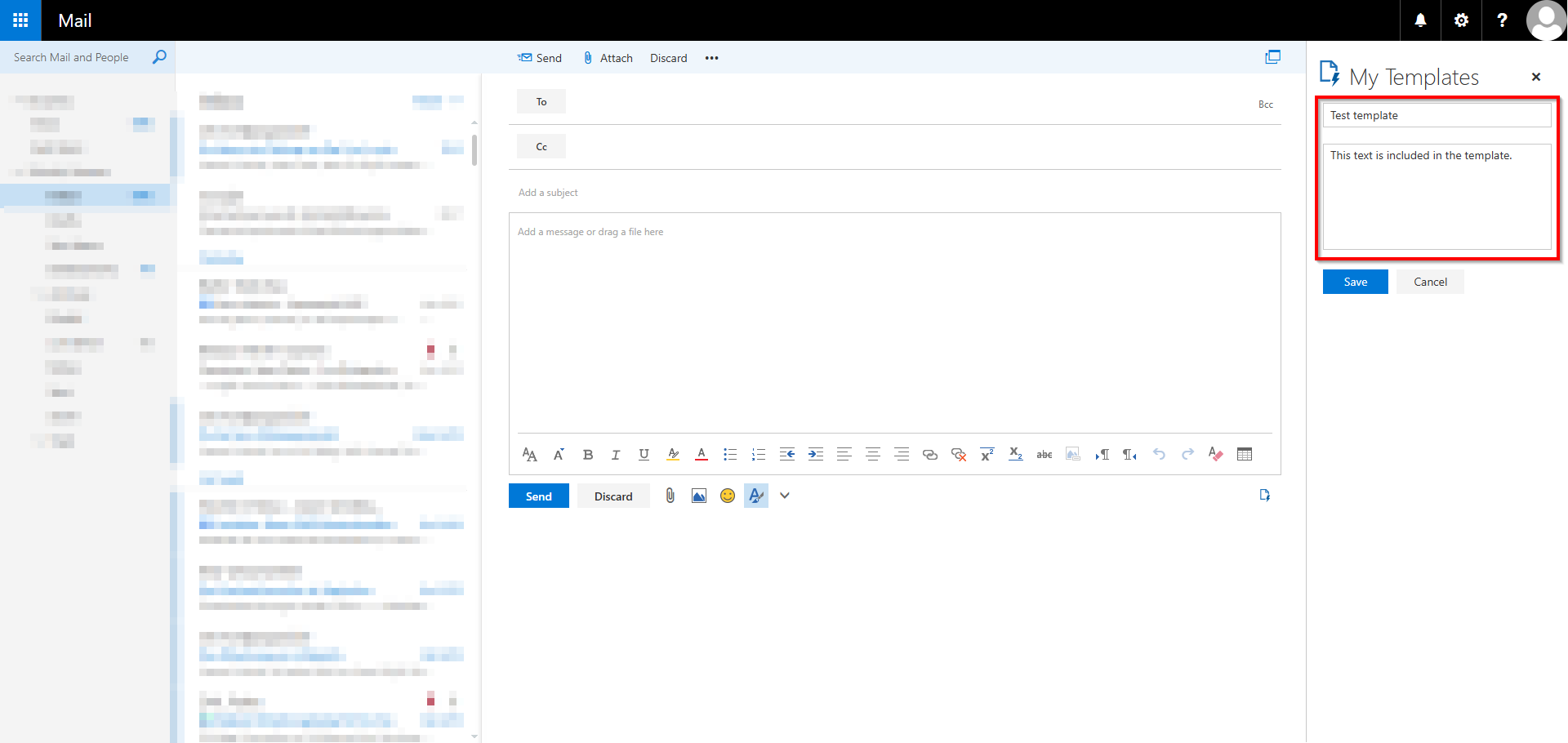Attach a file with the paperclip icon
1568x743 pixels.
(670, 495)
